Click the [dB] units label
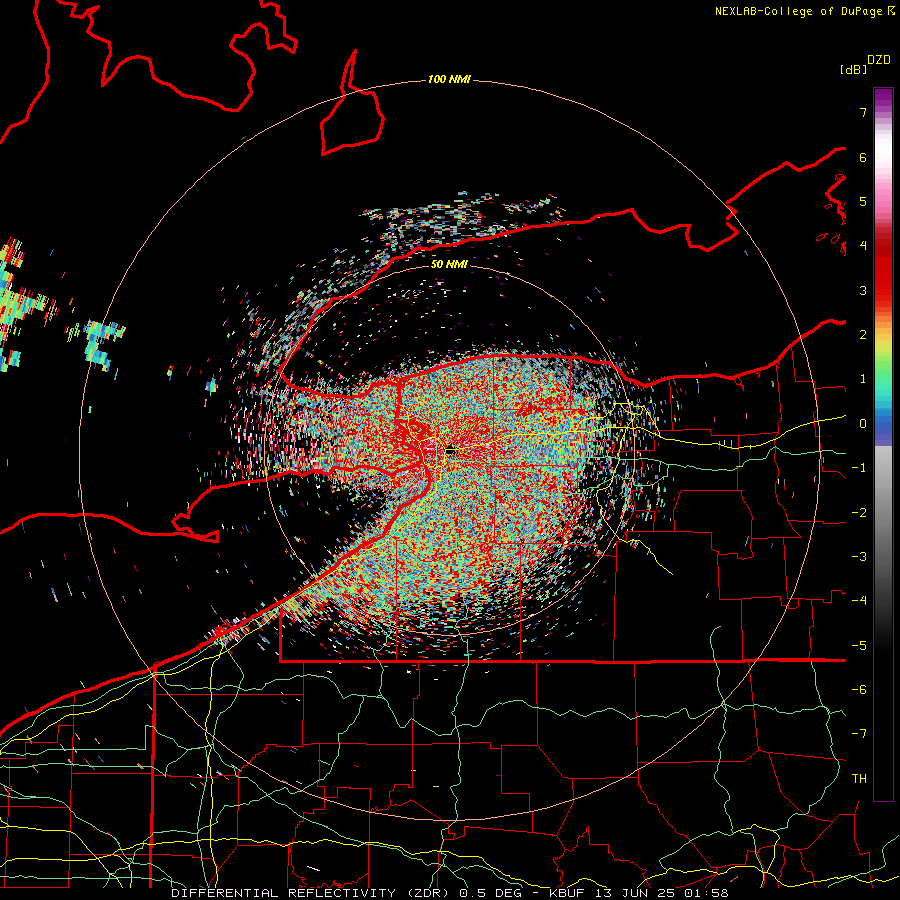This screenshot has height=900, width=900. [853, 70]
